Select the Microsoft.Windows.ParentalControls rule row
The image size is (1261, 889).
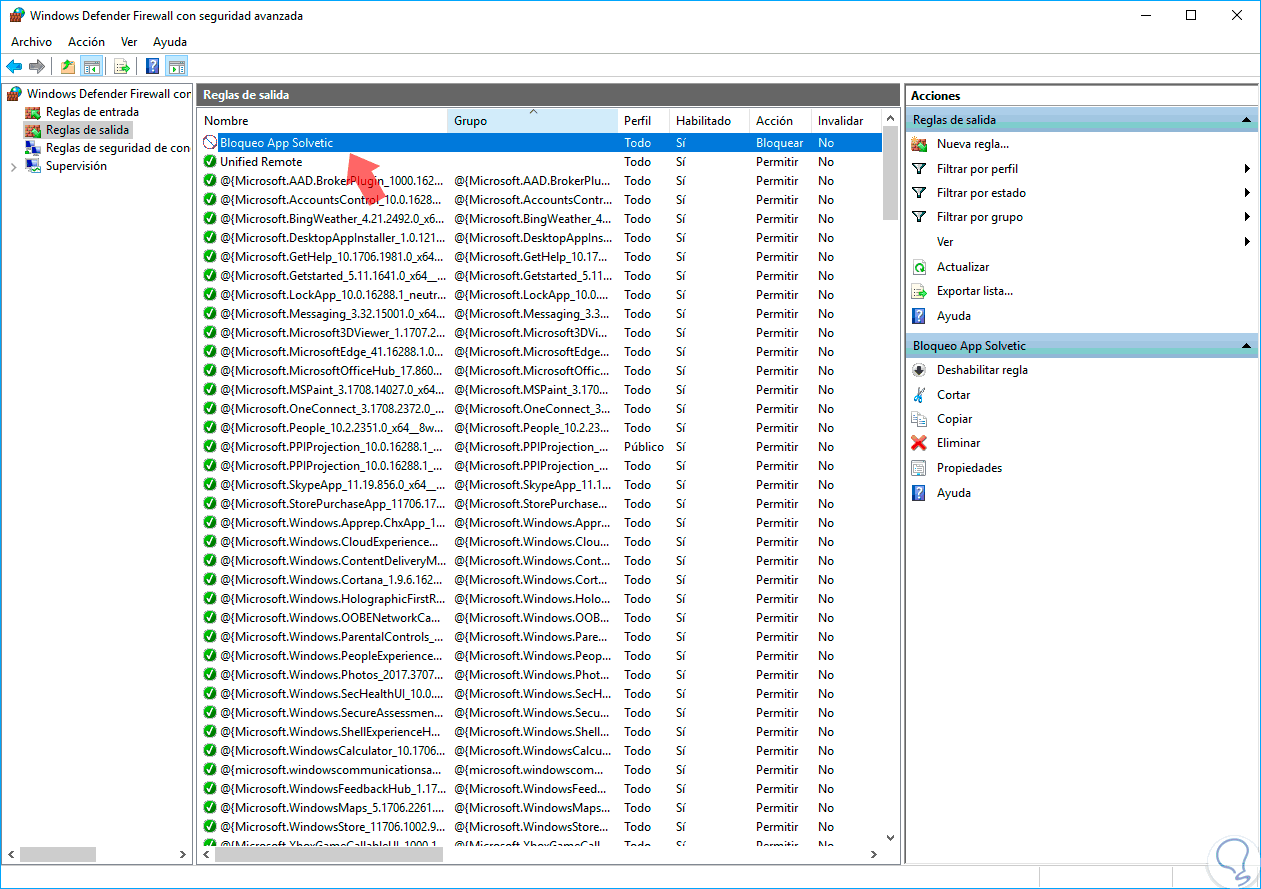[540, 637]
